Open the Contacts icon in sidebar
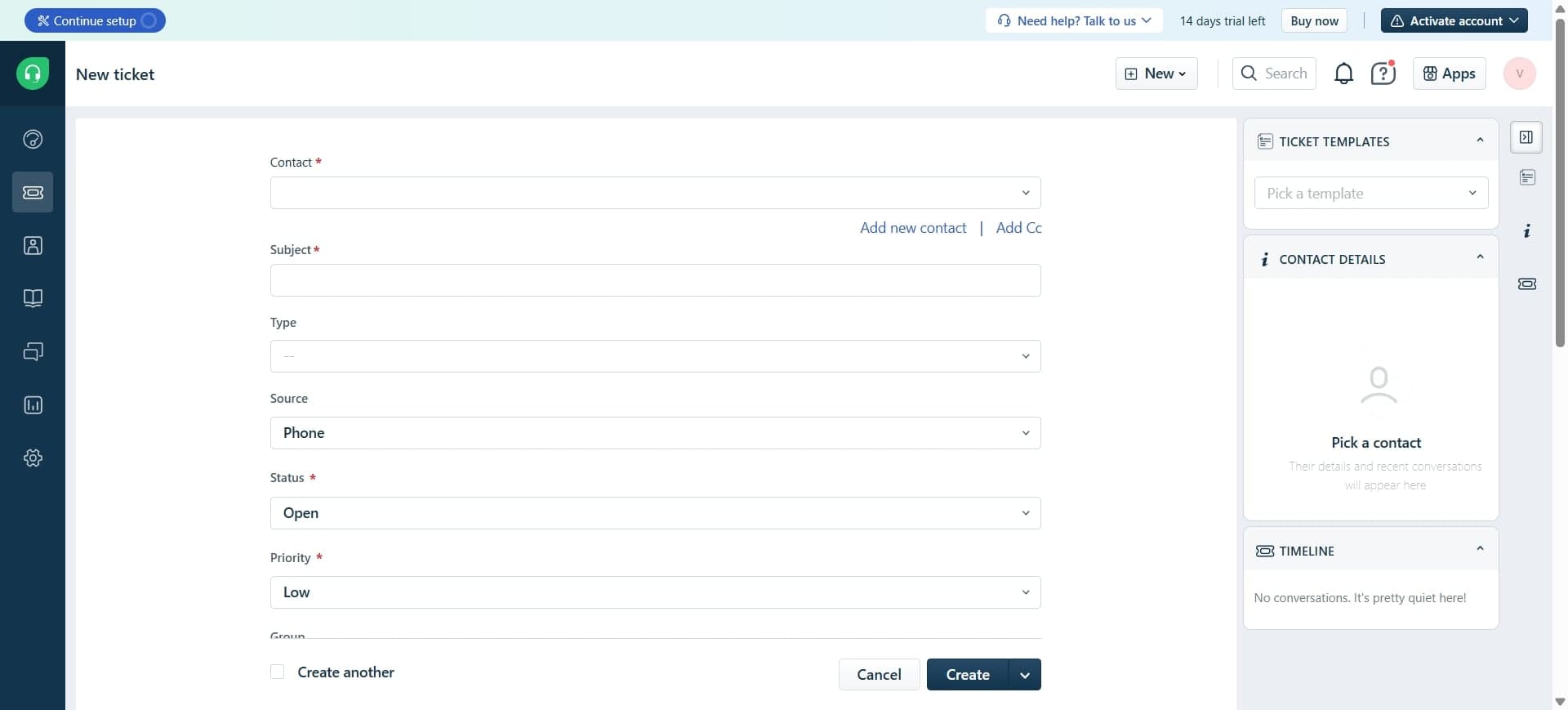 point(33,245)
